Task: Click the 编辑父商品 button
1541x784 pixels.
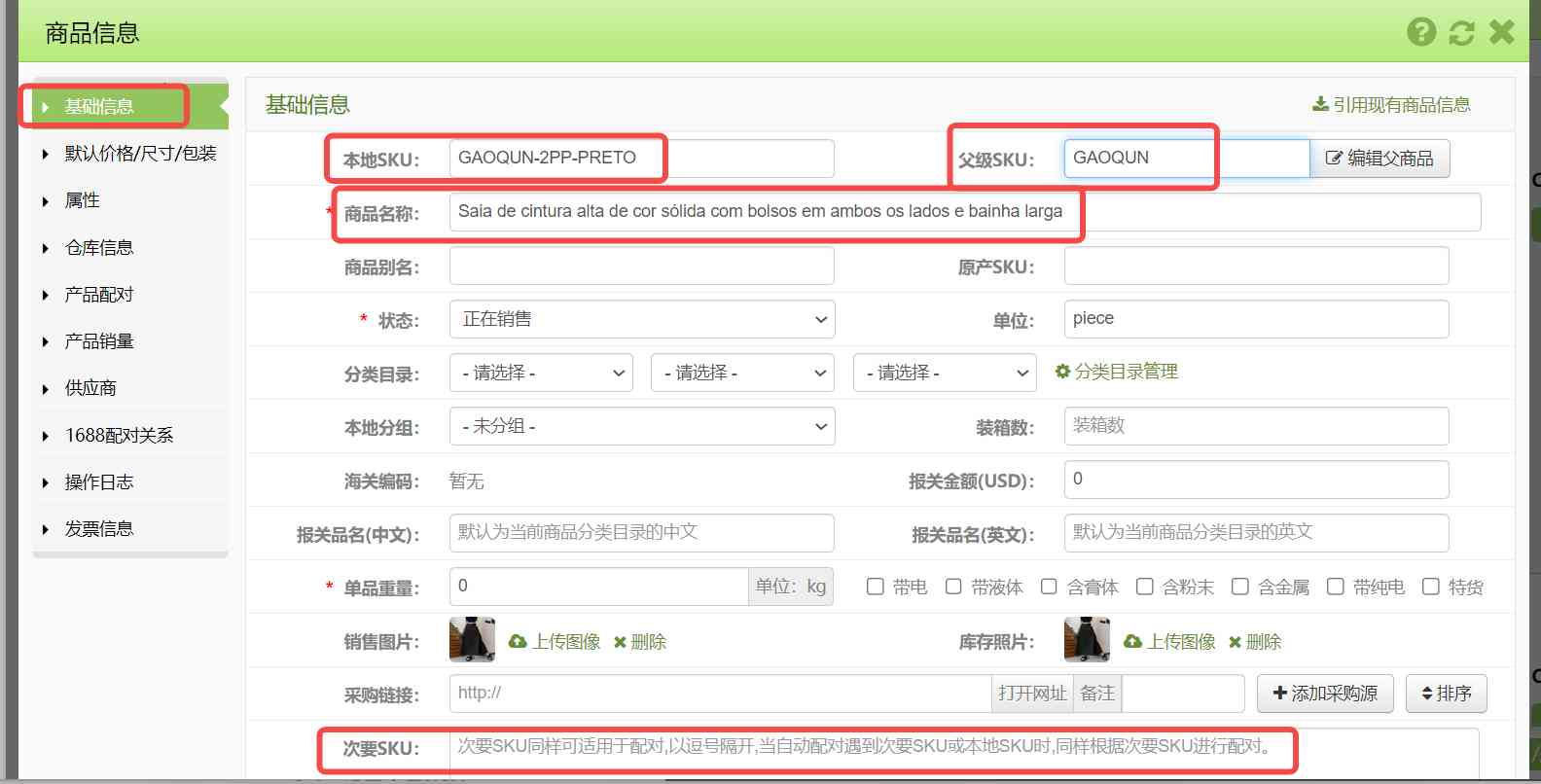Action: point(1380,159)
